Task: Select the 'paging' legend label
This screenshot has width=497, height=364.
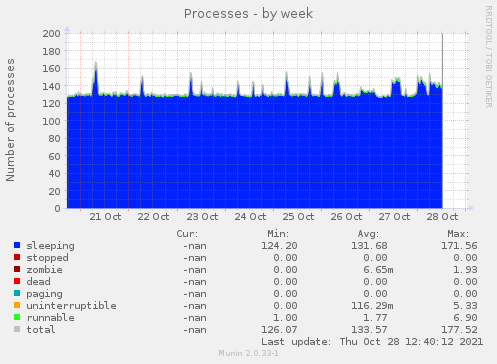Action: (44, 294)
